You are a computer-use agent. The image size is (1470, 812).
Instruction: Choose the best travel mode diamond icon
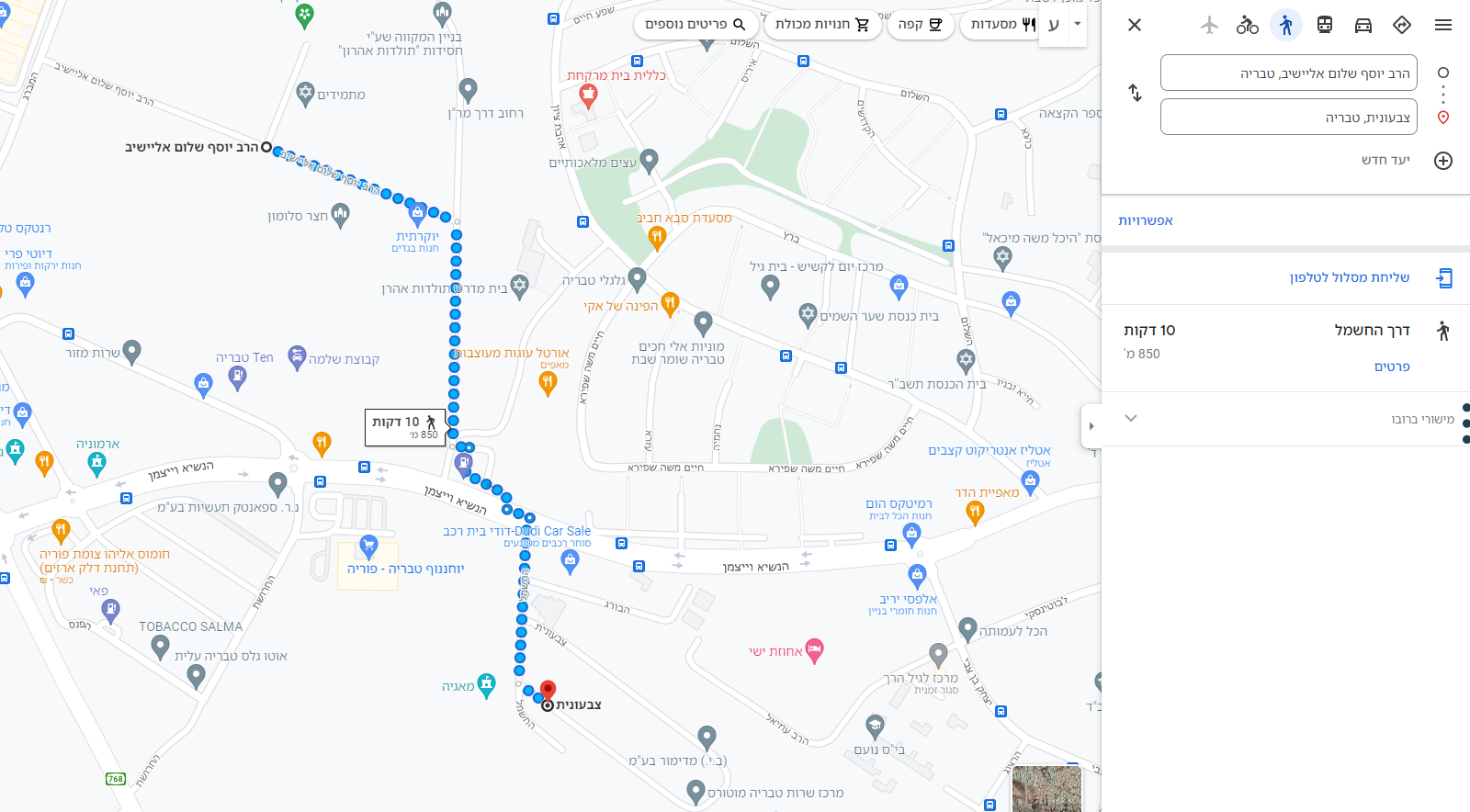[x=1402, y=25]
